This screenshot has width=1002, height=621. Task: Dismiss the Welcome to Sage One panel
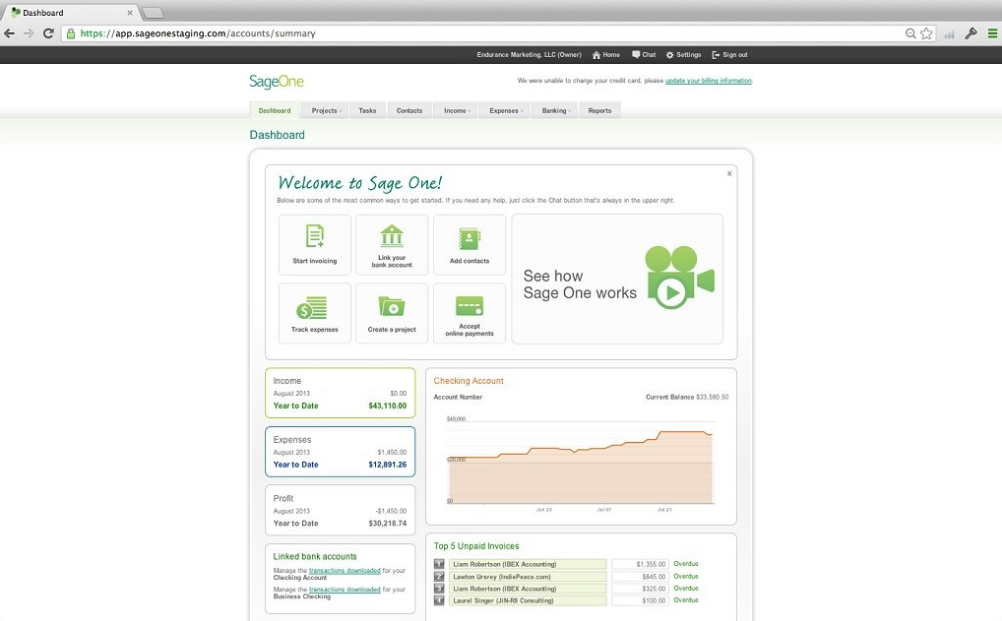729,173
